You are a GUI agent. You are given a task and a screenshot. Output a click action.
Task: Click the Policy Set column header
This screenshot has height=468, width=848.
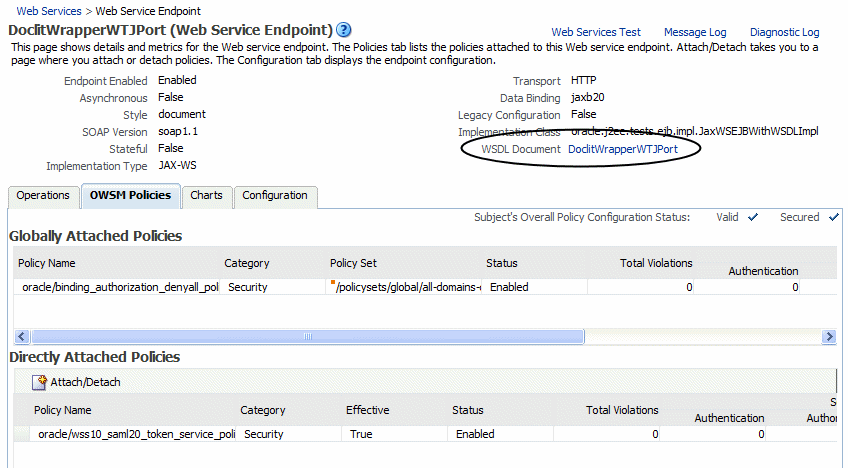[353, 263]
